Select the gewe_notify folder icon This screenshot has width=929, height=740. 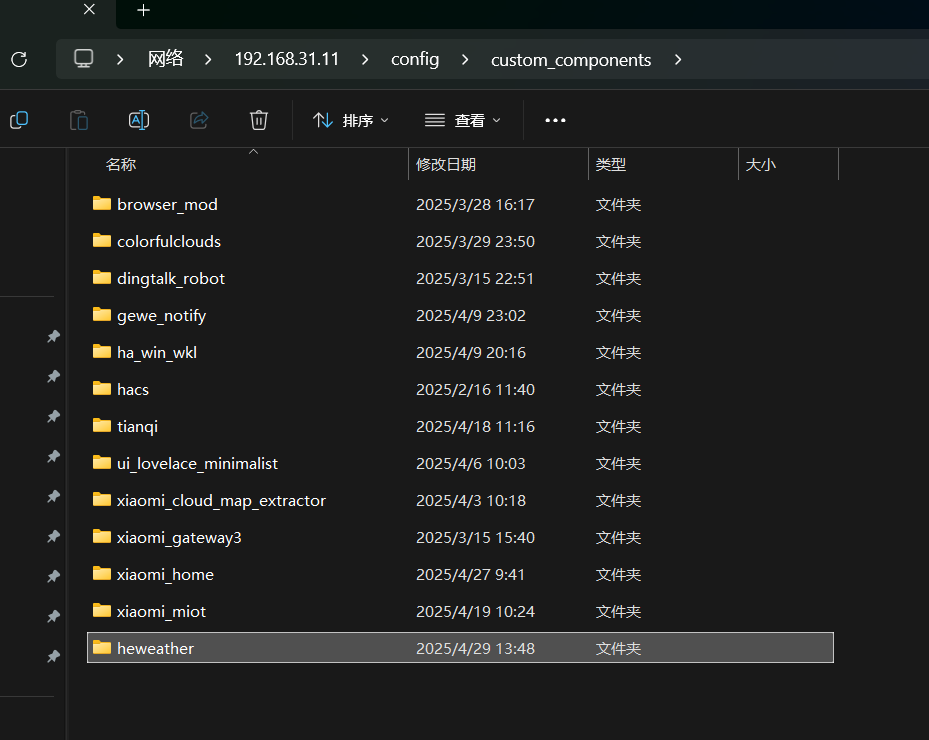pyautogui.click(x=102, y=315)
